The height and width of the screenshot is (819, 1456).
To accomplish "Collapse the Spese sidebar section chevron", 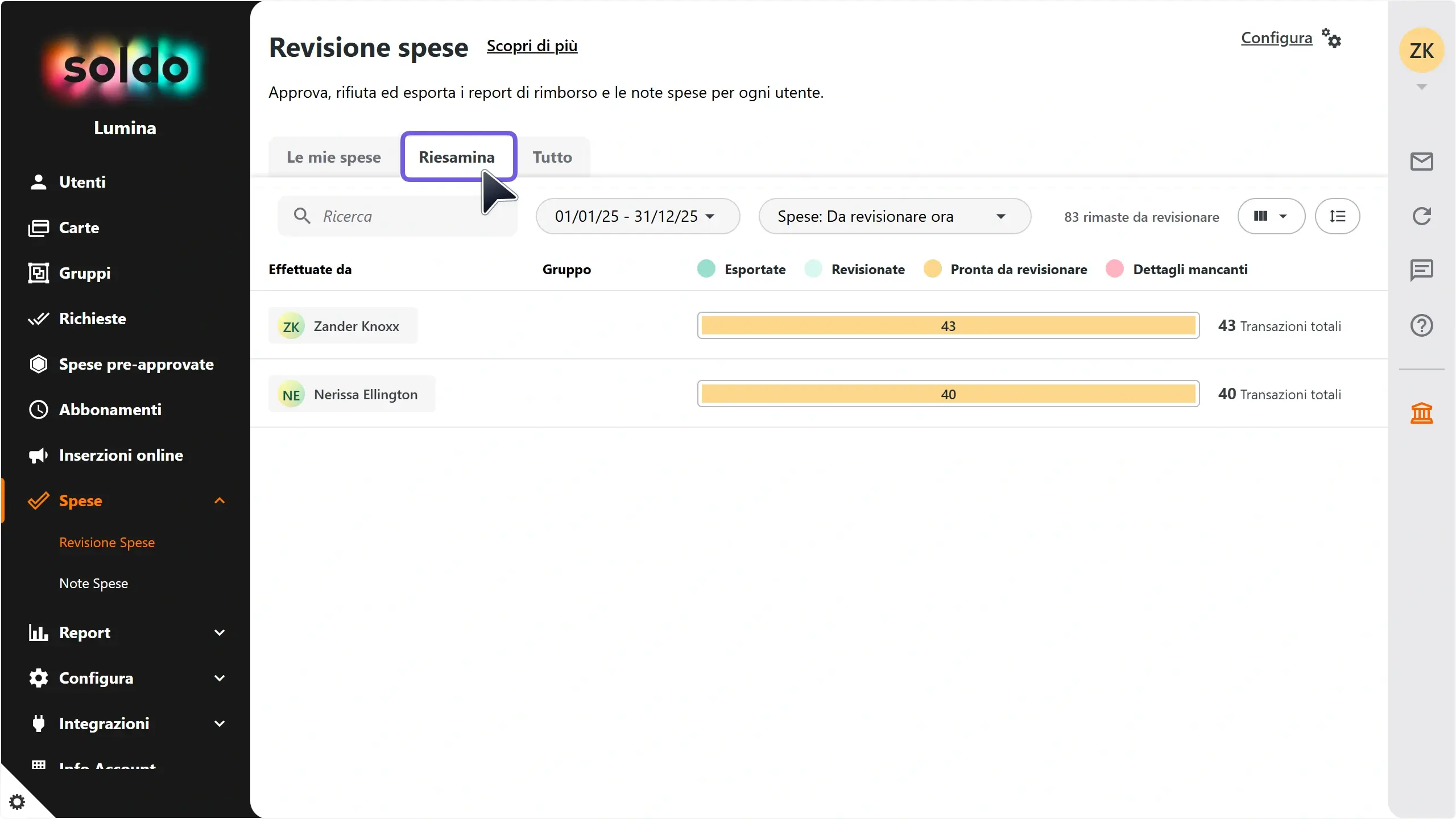I will pyautogui.click(x=220, y=500).
